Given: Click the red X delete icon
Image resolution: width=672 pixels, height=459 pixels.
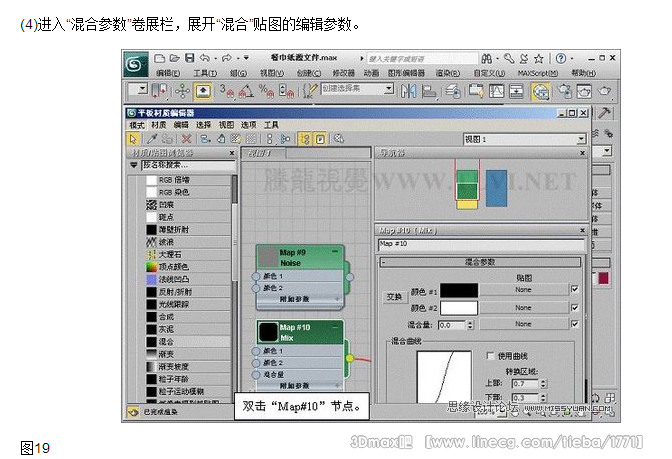Looking at the screenshot, I should tap(186, 139).
